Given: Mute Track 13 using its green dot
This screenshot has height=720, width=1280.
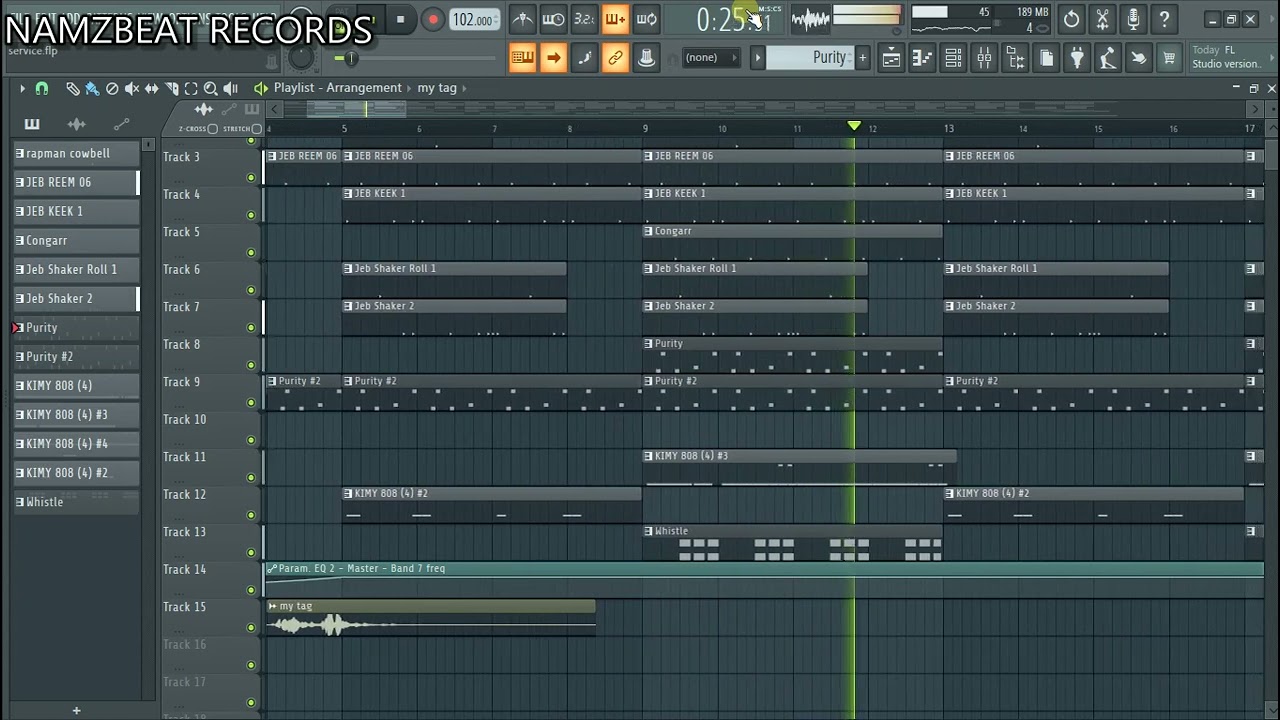Looking at the screenshot, I should 251,553.
